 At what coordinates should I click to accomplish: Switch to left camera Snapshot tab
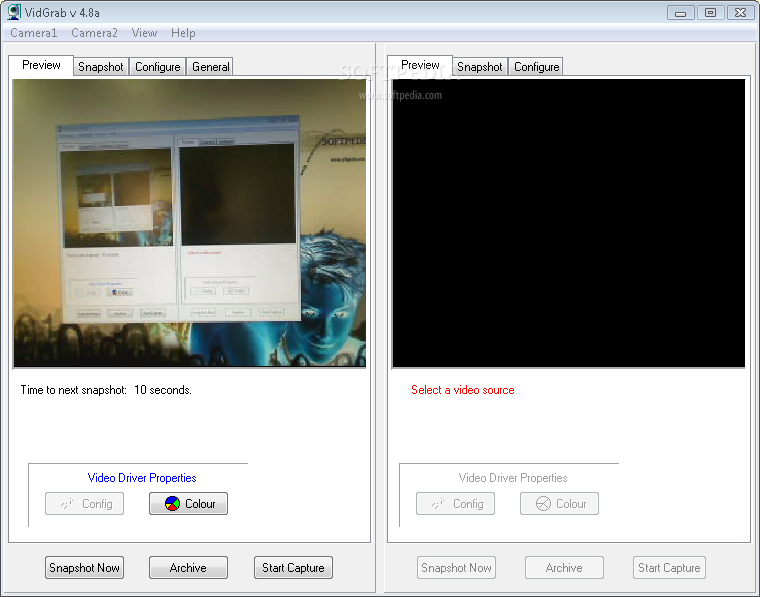101,67
